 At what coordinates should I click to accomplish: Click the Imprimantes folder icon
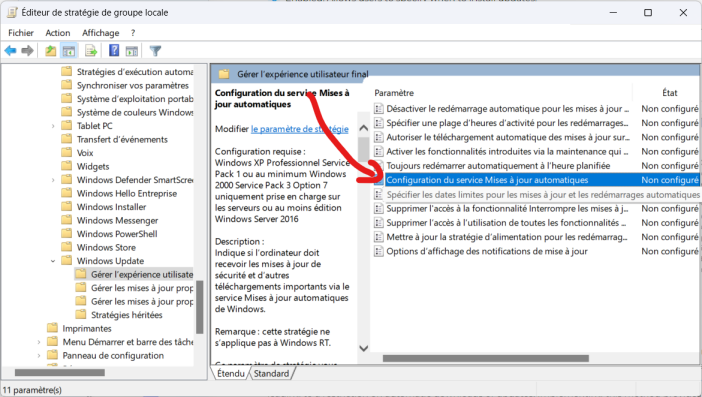point(52,328)
